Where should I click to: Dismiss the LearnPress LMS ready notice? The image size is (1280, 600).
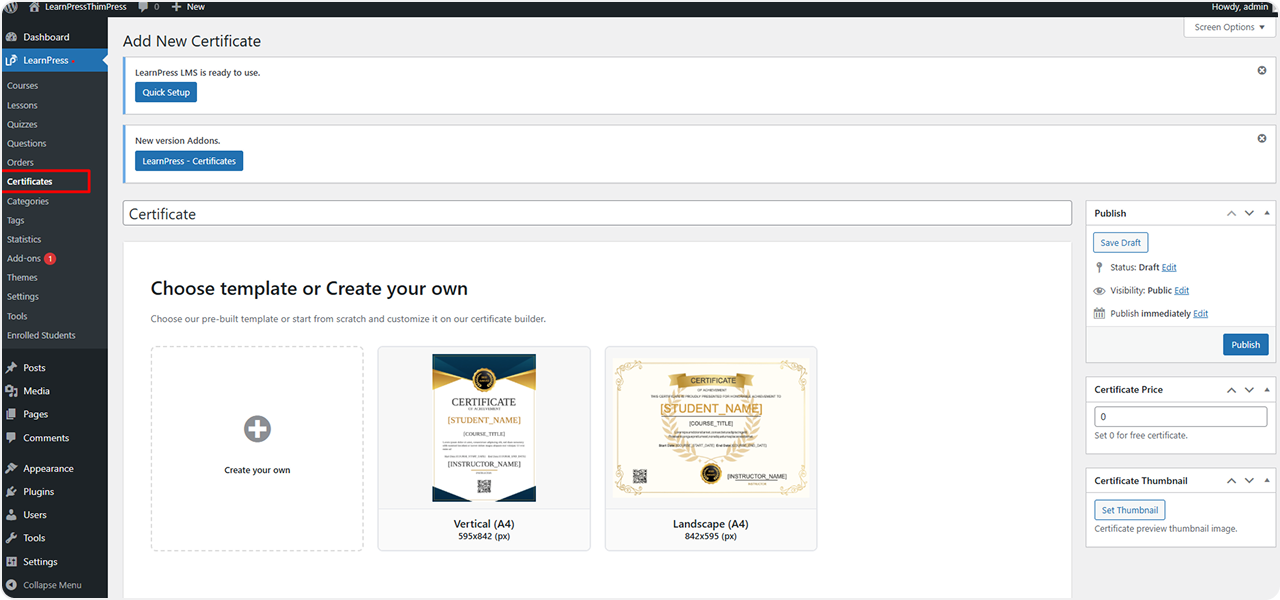[1262, 70]
